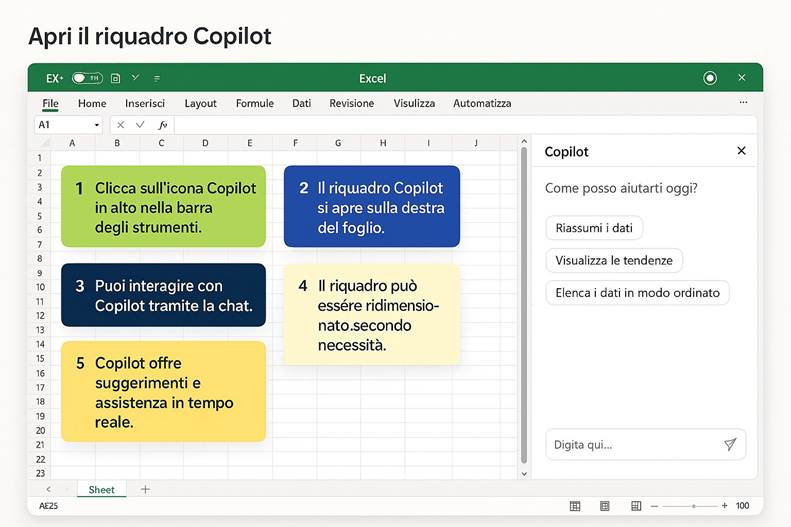Select row 23 header

coord(40,473)
